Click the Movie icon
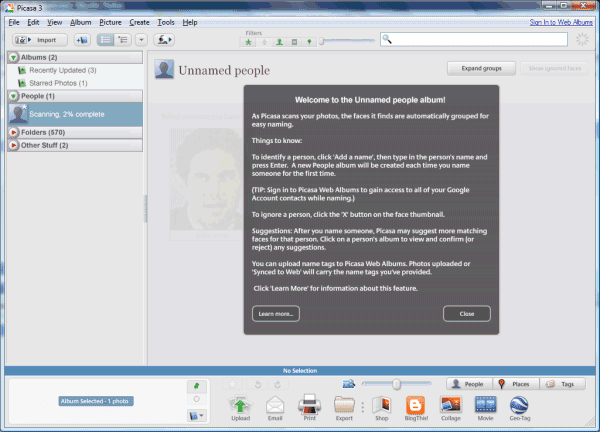Viewport: 600px width, 432px height. coord(485,408)
